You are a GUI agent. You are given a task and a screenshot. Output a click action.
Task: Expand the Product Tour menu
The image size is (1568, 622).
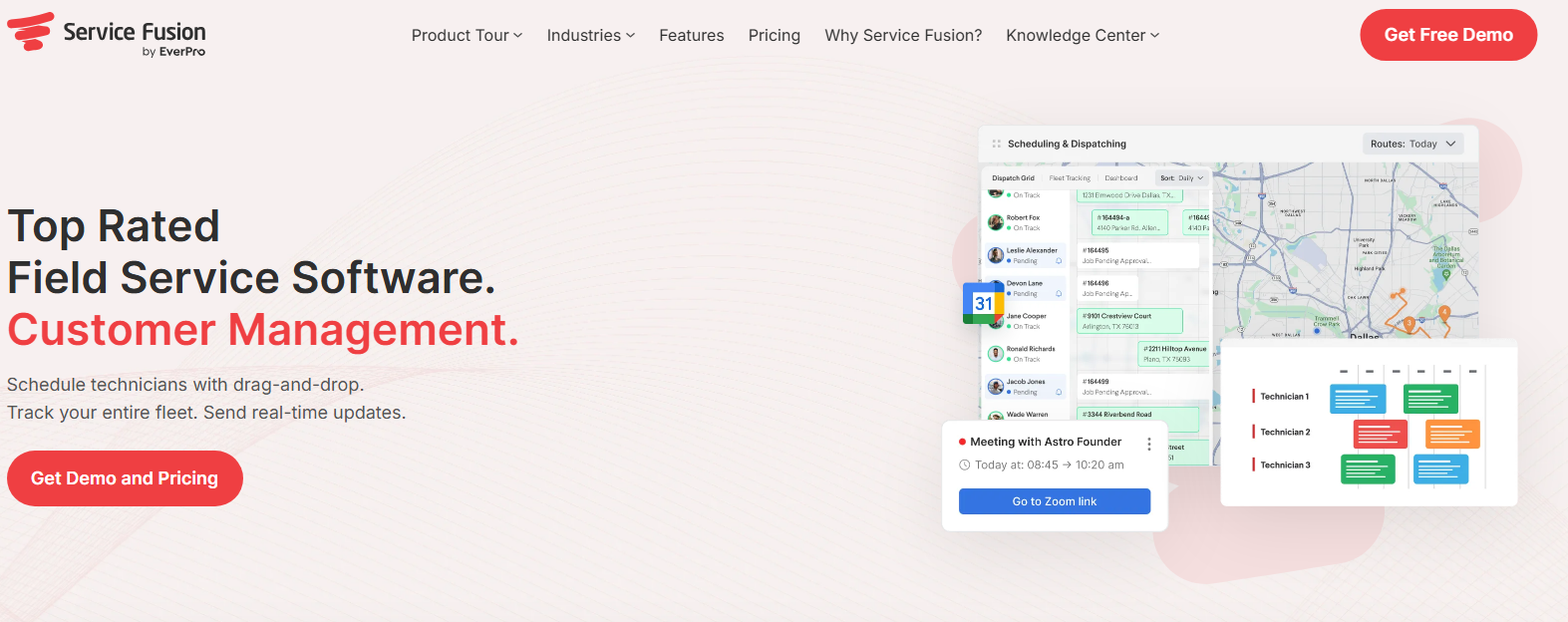click(467, 35)
